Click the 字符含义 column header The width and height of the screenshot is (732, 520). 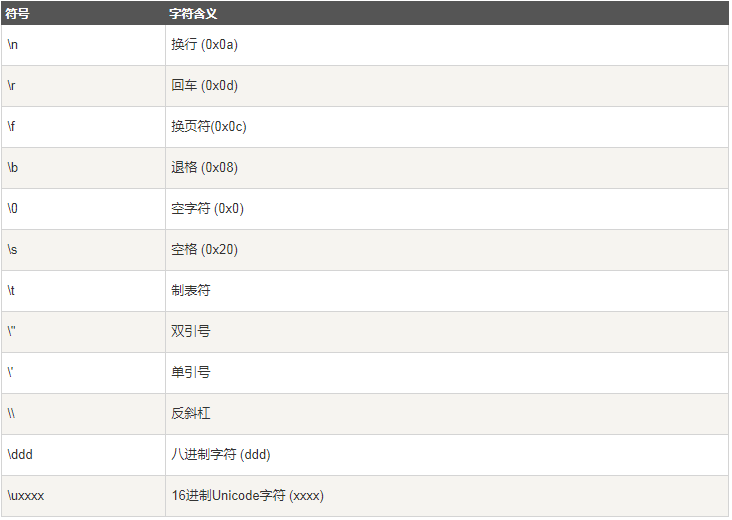click(193, 14)
